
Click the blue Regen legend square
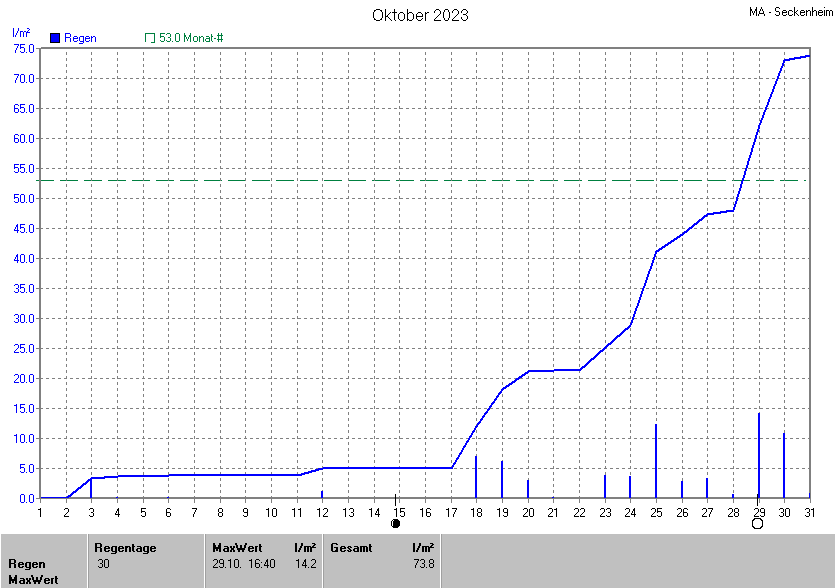pyautogui.click(x=55, y=38)
